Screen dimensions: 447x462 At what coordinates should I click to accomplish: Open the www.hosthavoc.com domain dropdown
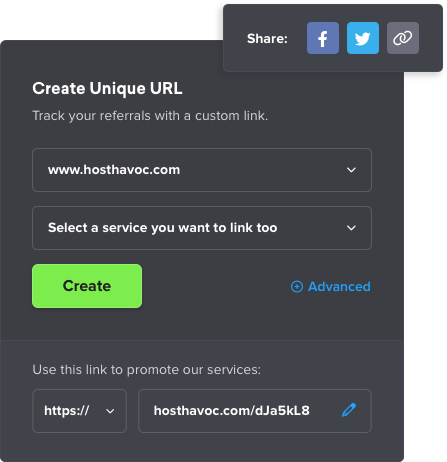click(202, 170)
